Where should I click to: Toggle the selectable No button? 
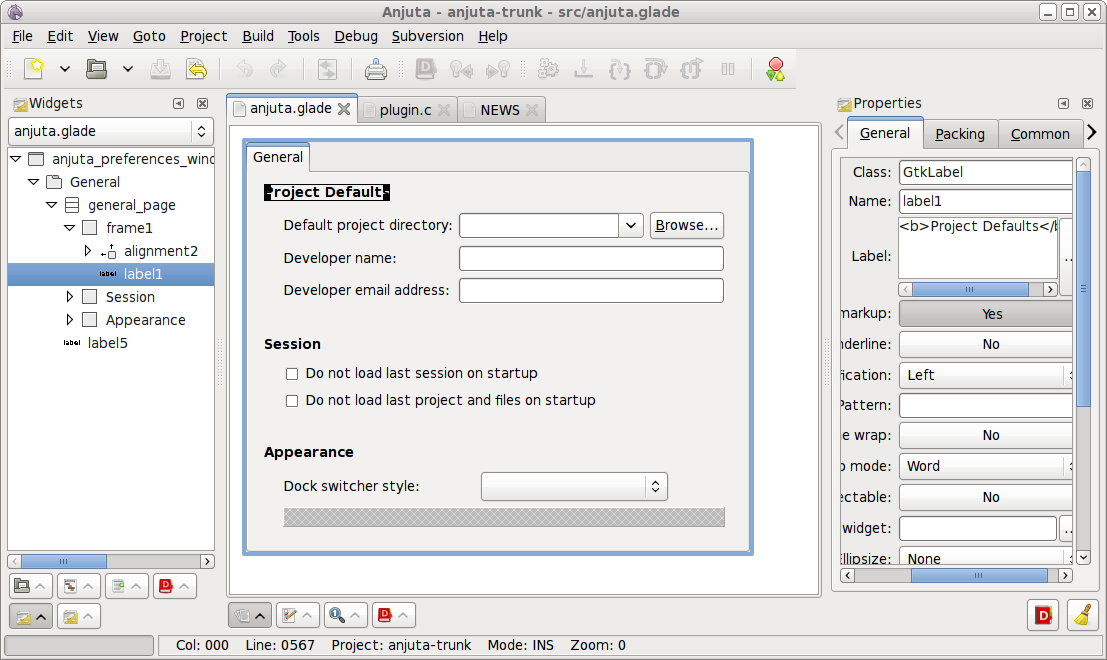point(986,497)
